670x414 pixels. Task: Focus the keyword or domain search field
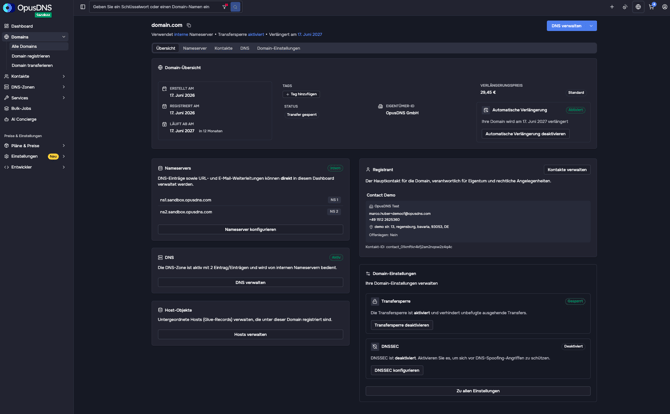point(156,7)
